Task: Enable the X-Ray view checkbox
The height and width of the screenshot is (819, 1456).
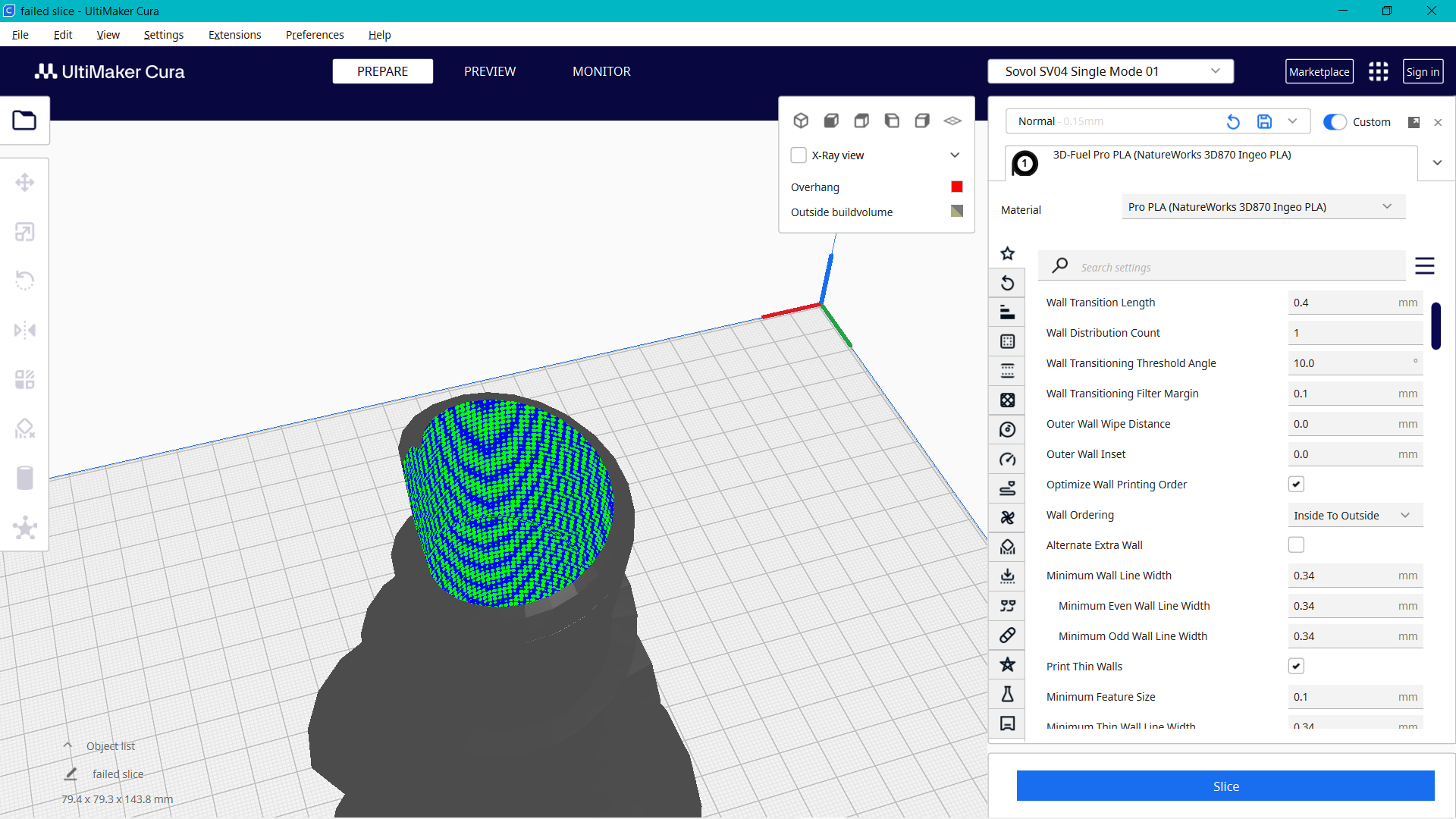Action: tap(799, 155)
